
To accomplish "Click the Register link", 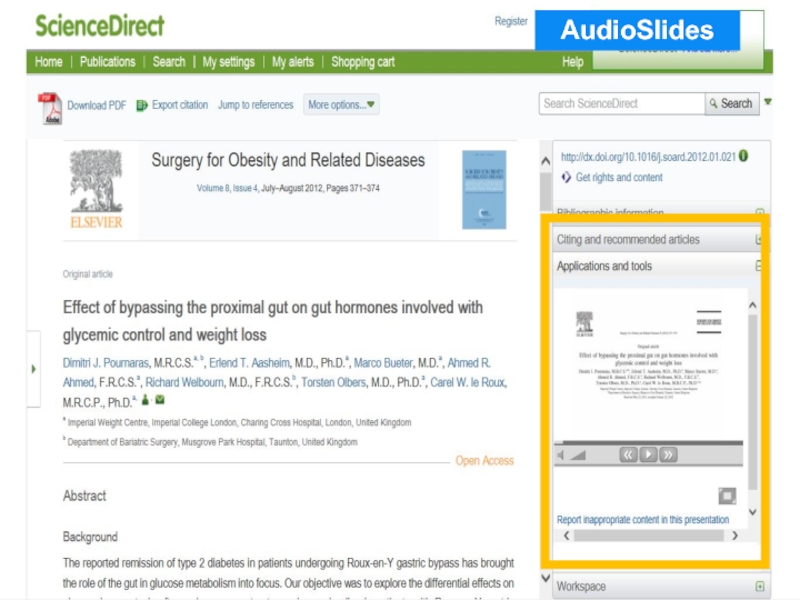I will pyautogui.click(x=511, y=21).
